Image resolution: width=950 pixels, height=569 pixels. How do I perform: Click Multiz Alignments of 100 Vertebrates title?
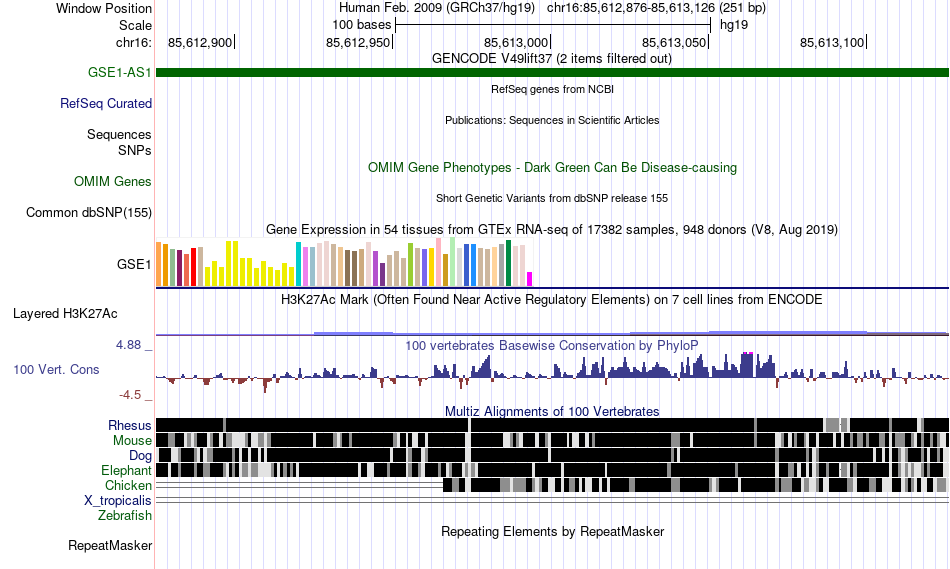(552, 411)
